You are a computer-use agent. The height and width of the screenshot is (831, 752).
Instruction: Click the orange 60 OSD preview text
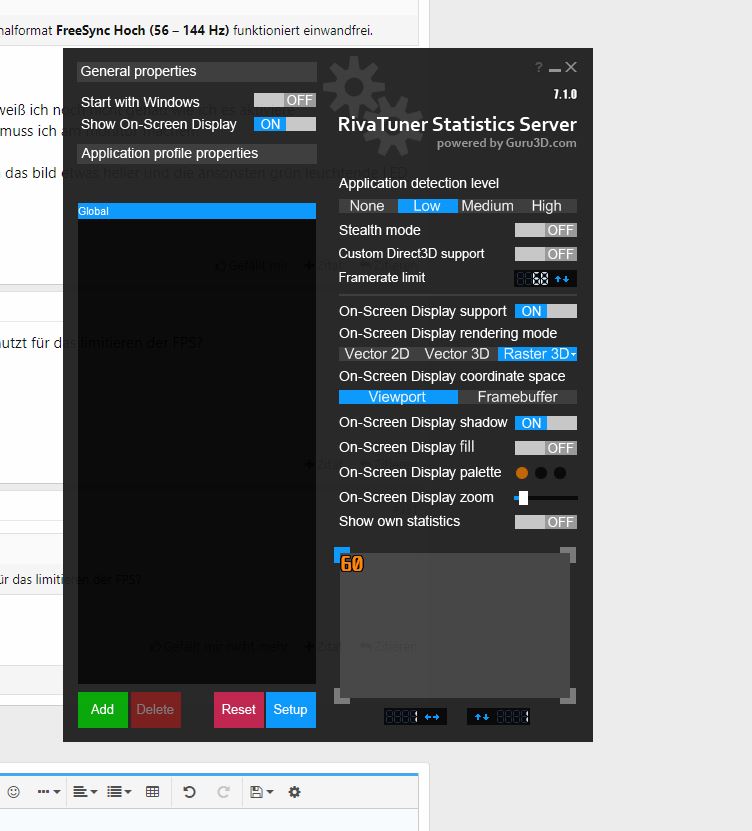tap(352, 564)
